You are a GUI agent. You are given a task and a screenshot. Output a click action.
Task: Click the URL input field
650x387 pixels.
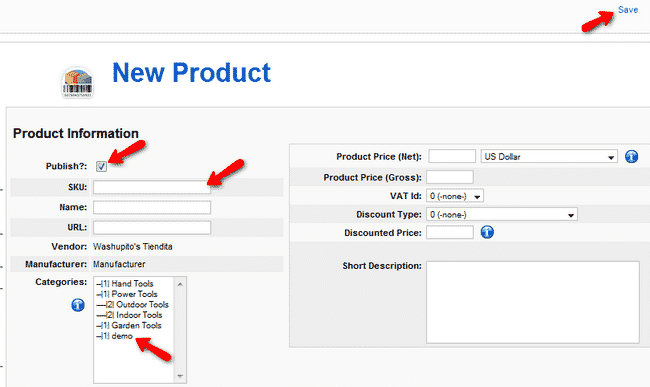point(152,227)
